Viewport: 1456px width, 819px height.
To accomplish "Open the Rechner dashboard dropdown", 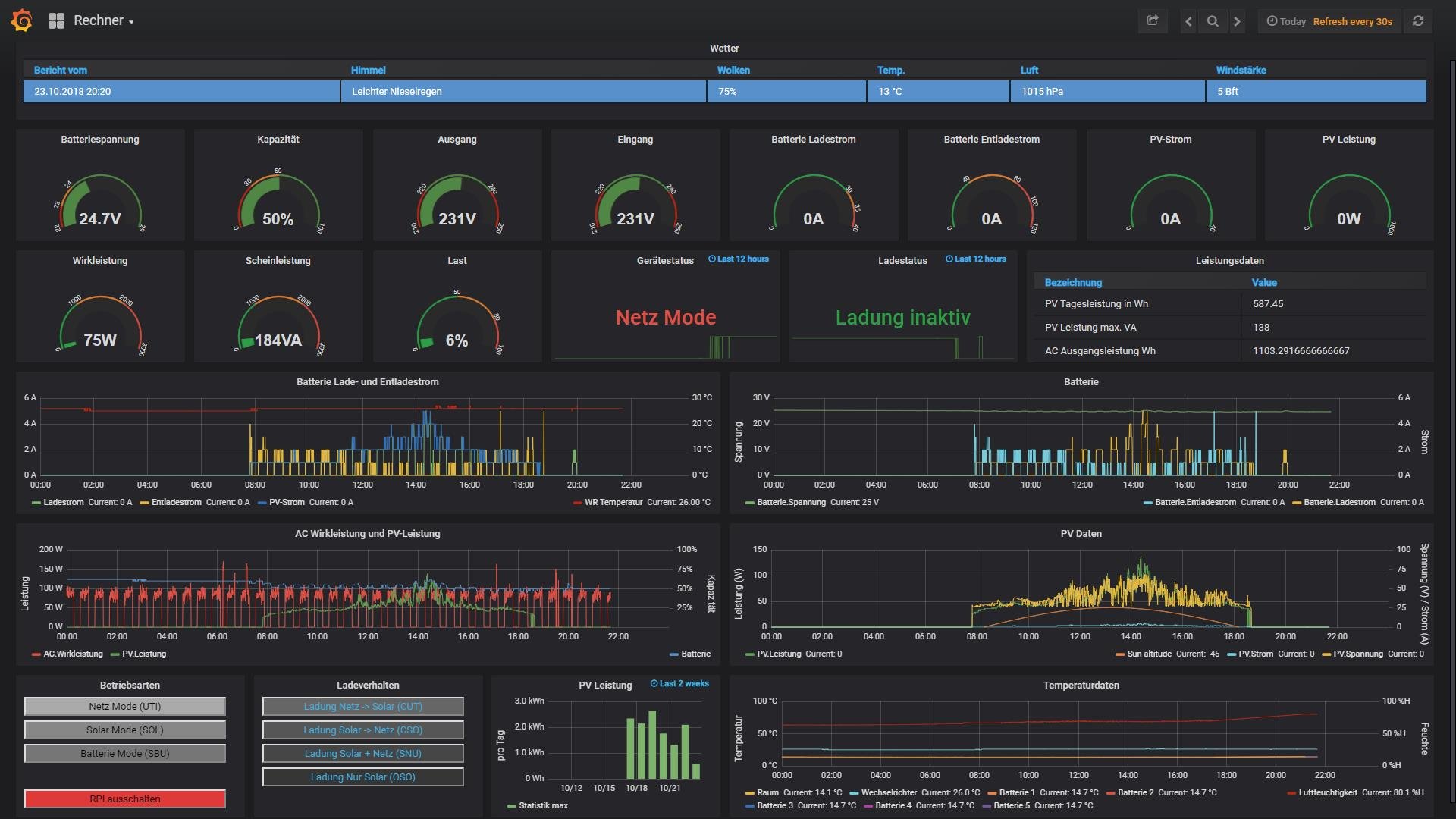I will [x=103, y=21].
